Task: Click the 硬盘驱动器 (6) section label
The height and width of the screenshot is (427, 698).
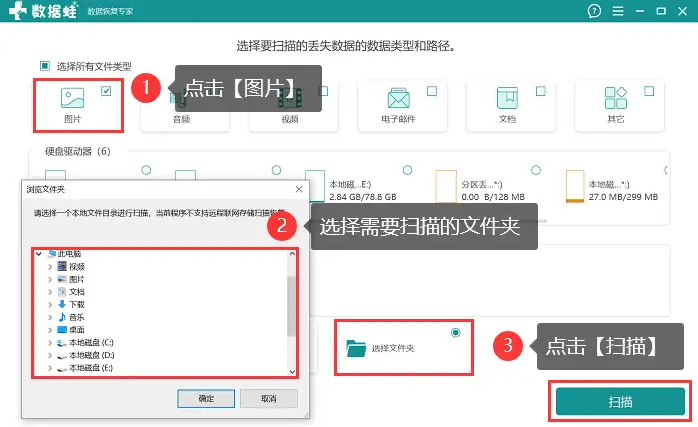Action: point(77,151)
